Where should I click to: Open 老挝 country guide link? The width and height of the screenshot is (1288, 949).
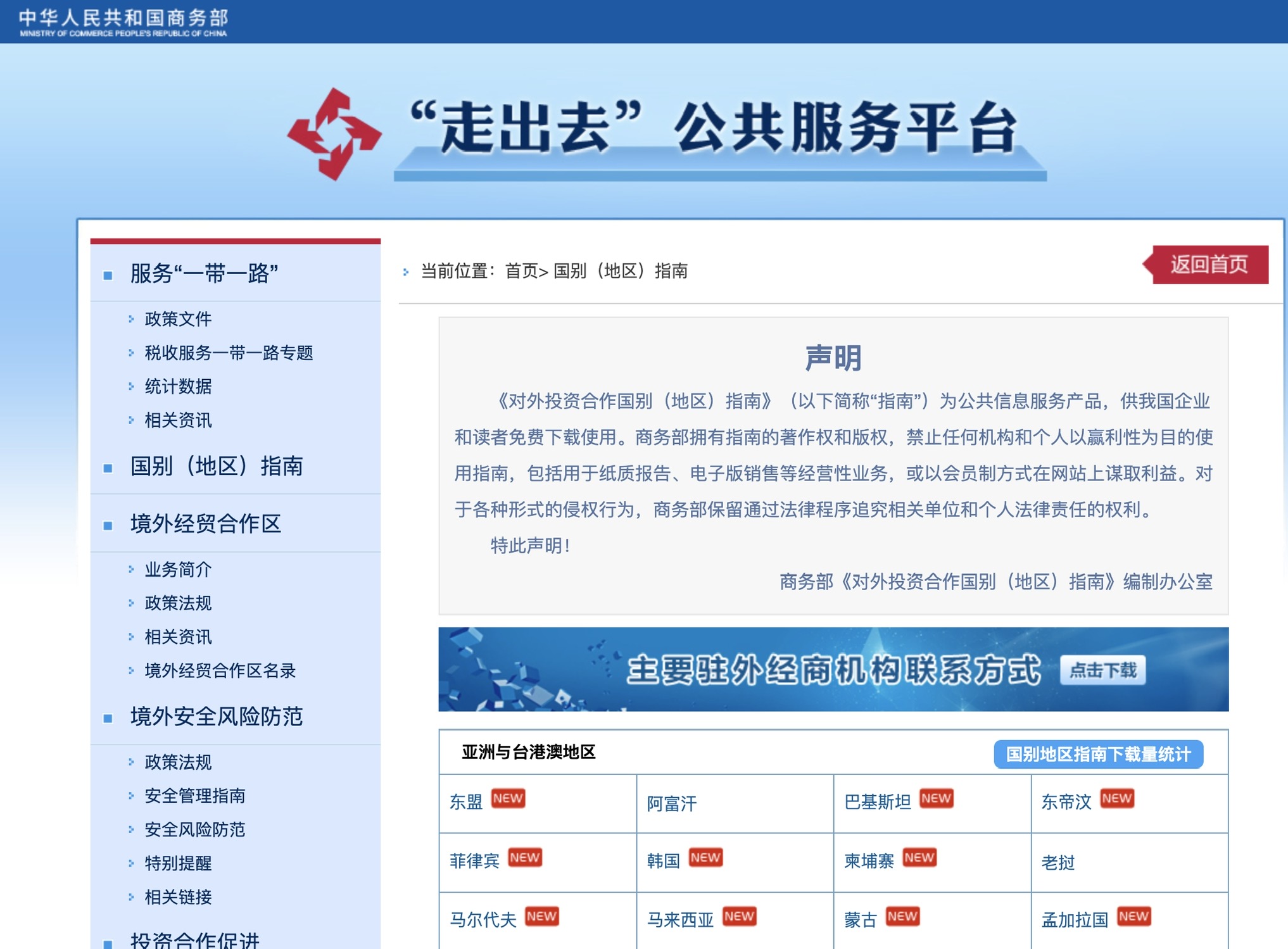click(x=1058, y=862)
